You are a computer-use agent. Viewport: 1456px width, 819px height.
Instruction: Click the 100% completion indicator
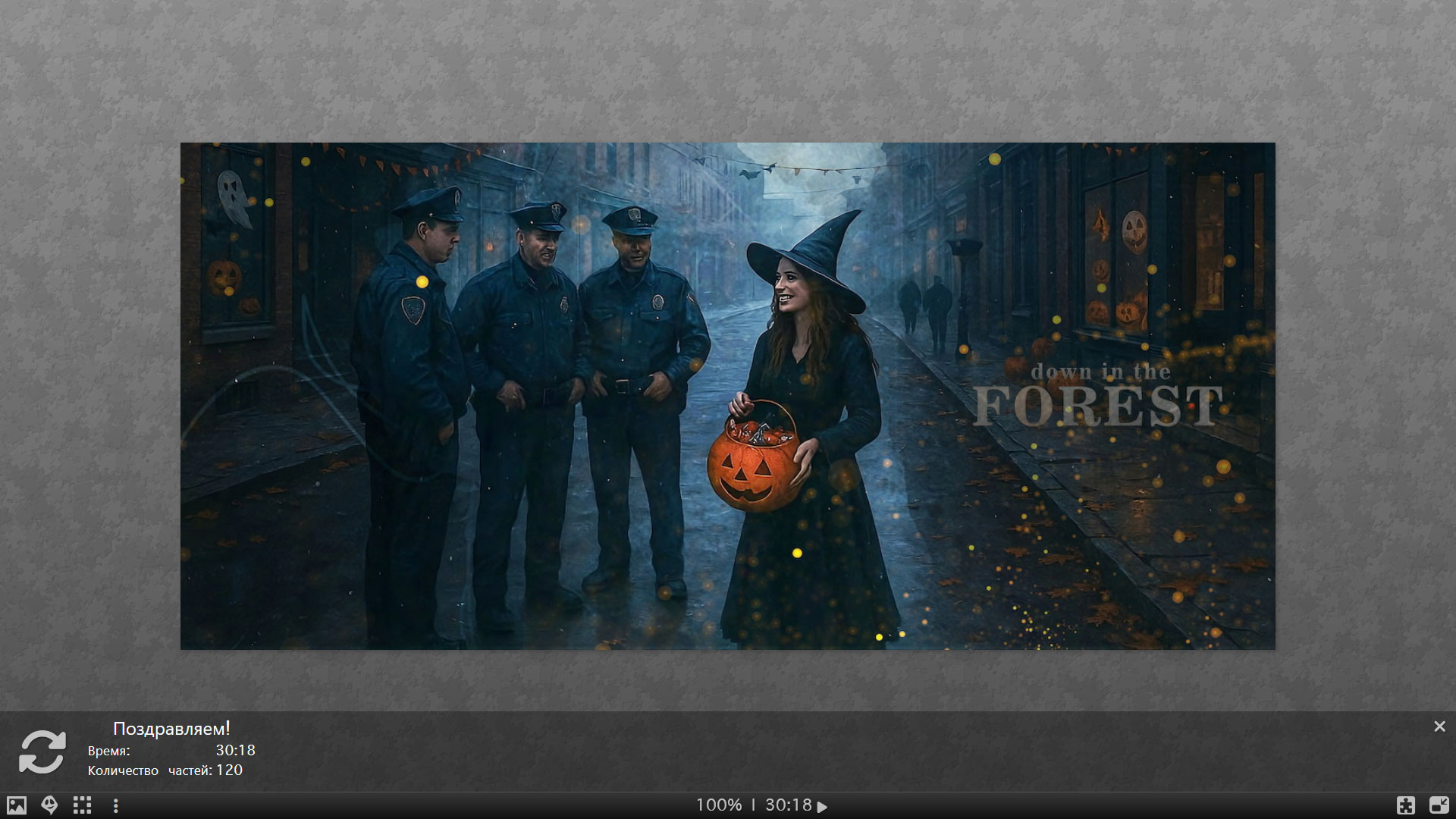(718, 805)
